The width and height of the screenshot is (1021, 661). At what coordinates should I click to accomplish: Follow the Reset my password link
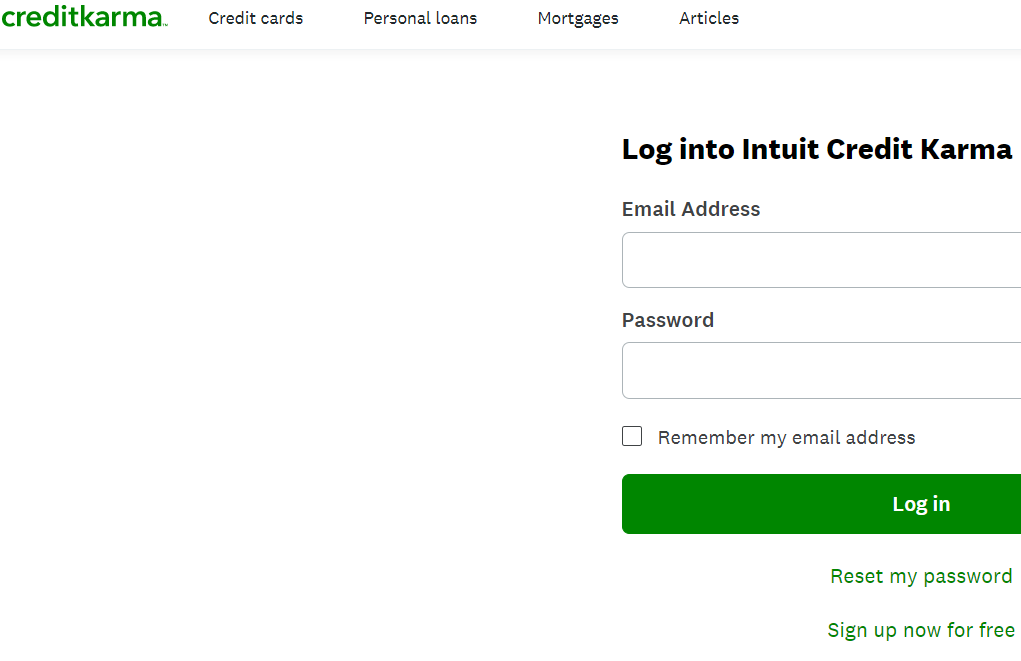pyautogui.click(x=921, y=576)
